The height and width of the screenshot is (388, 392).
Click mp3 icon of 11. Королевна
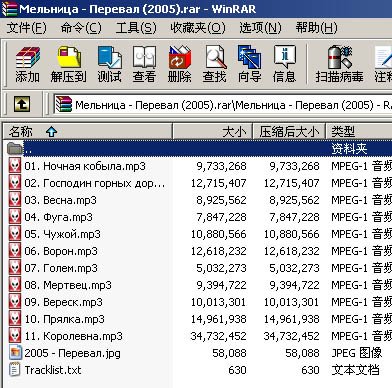(15, 336)
